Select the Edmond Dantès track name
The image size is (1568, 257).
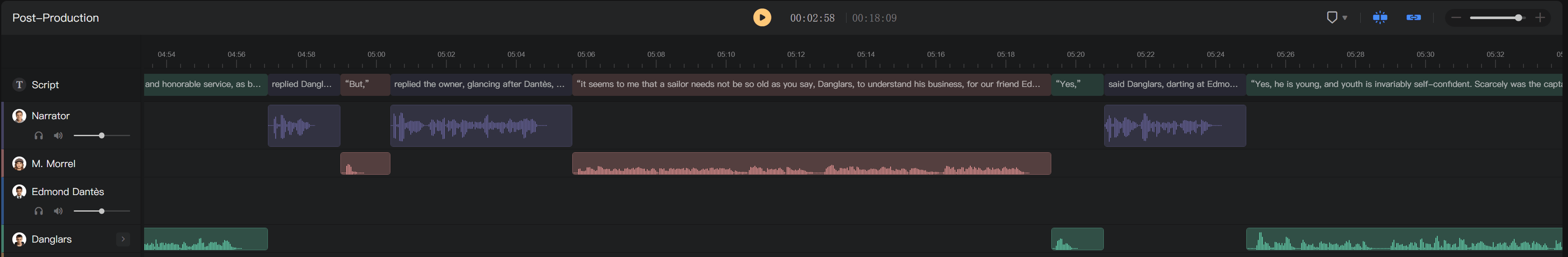coord(67,192)
